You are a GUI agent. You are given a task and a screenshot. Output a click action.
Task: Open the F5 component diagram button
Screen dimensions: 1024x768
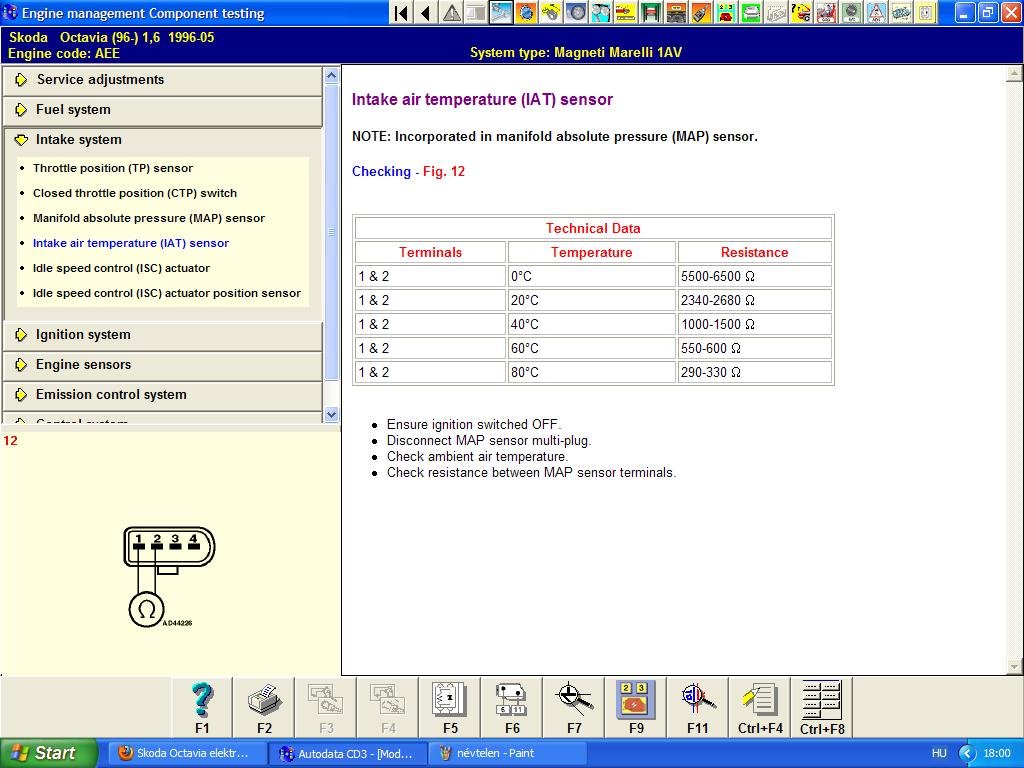pos(450,708)
